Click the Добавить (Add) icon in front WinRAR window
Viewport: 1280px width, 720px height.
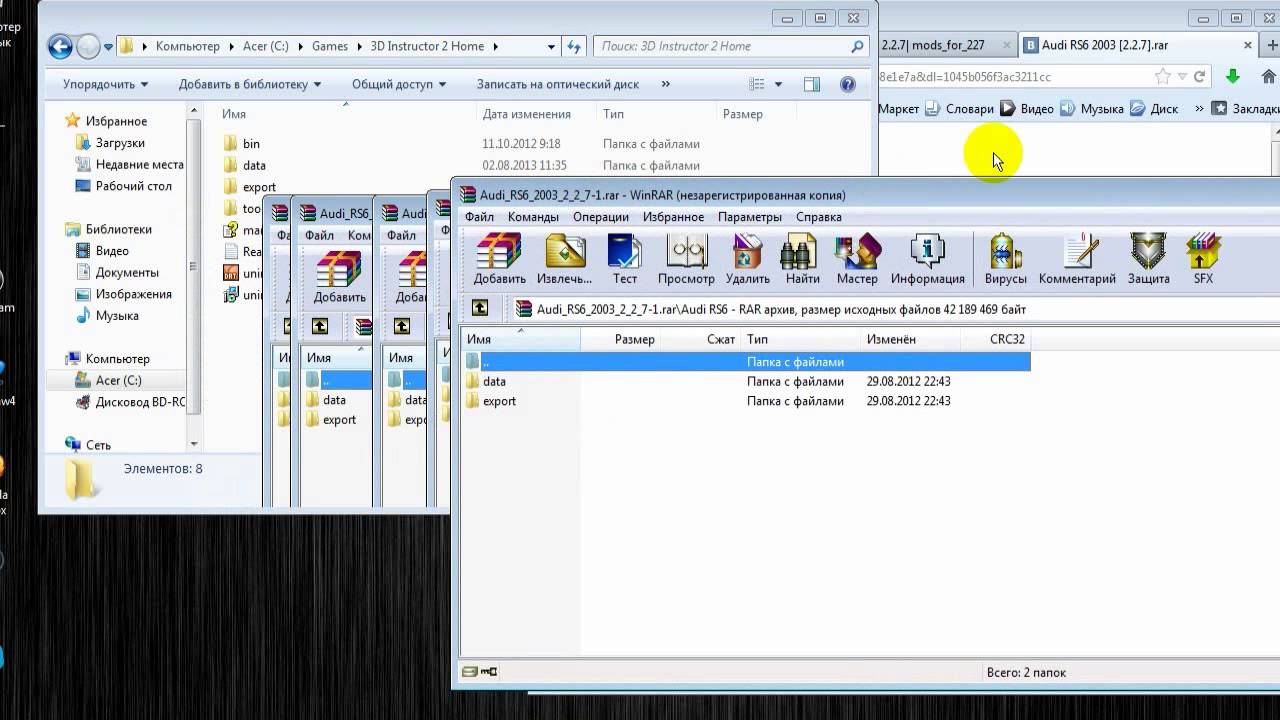[x=499, y=259]
